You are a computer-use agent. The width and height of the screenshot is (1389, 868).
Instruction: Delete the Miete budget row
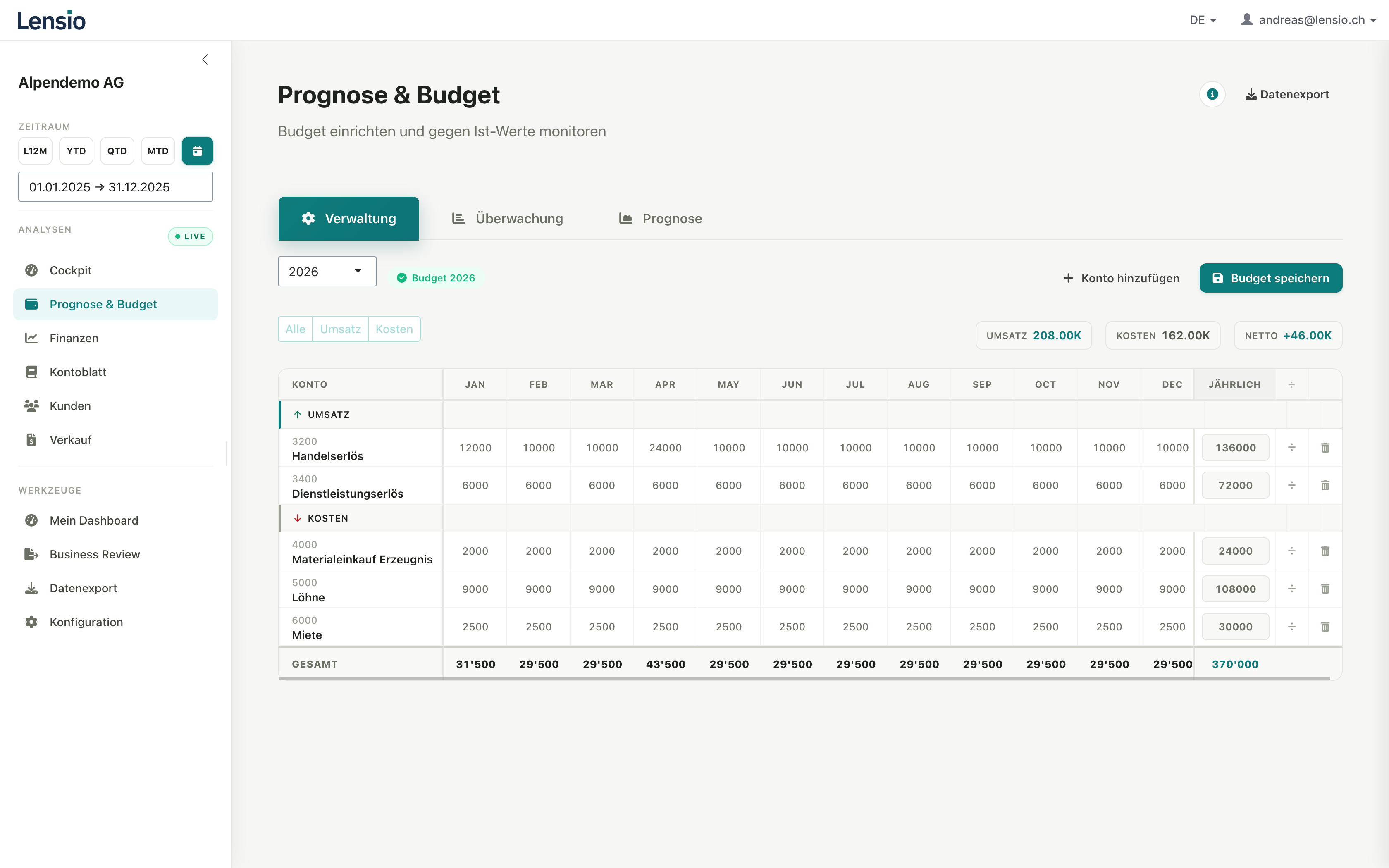pos(1325,626)
